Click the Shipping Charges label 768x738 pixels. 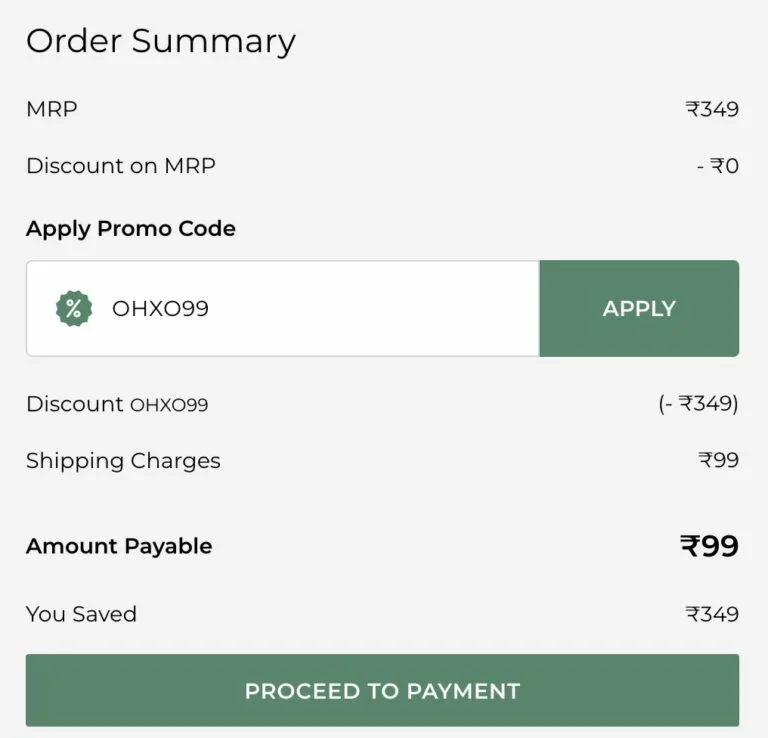(123, 461)
